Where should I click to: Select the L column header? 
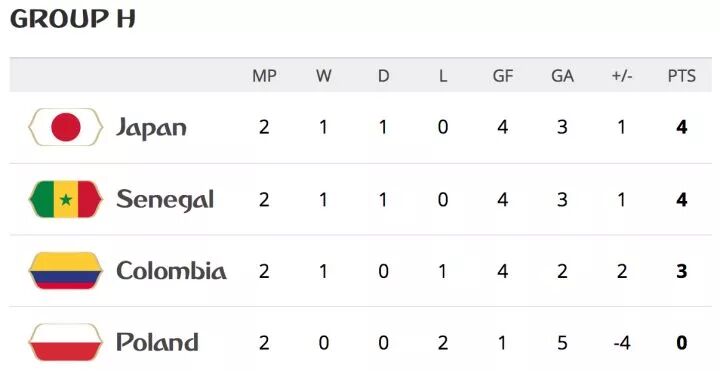pos(443,76)
